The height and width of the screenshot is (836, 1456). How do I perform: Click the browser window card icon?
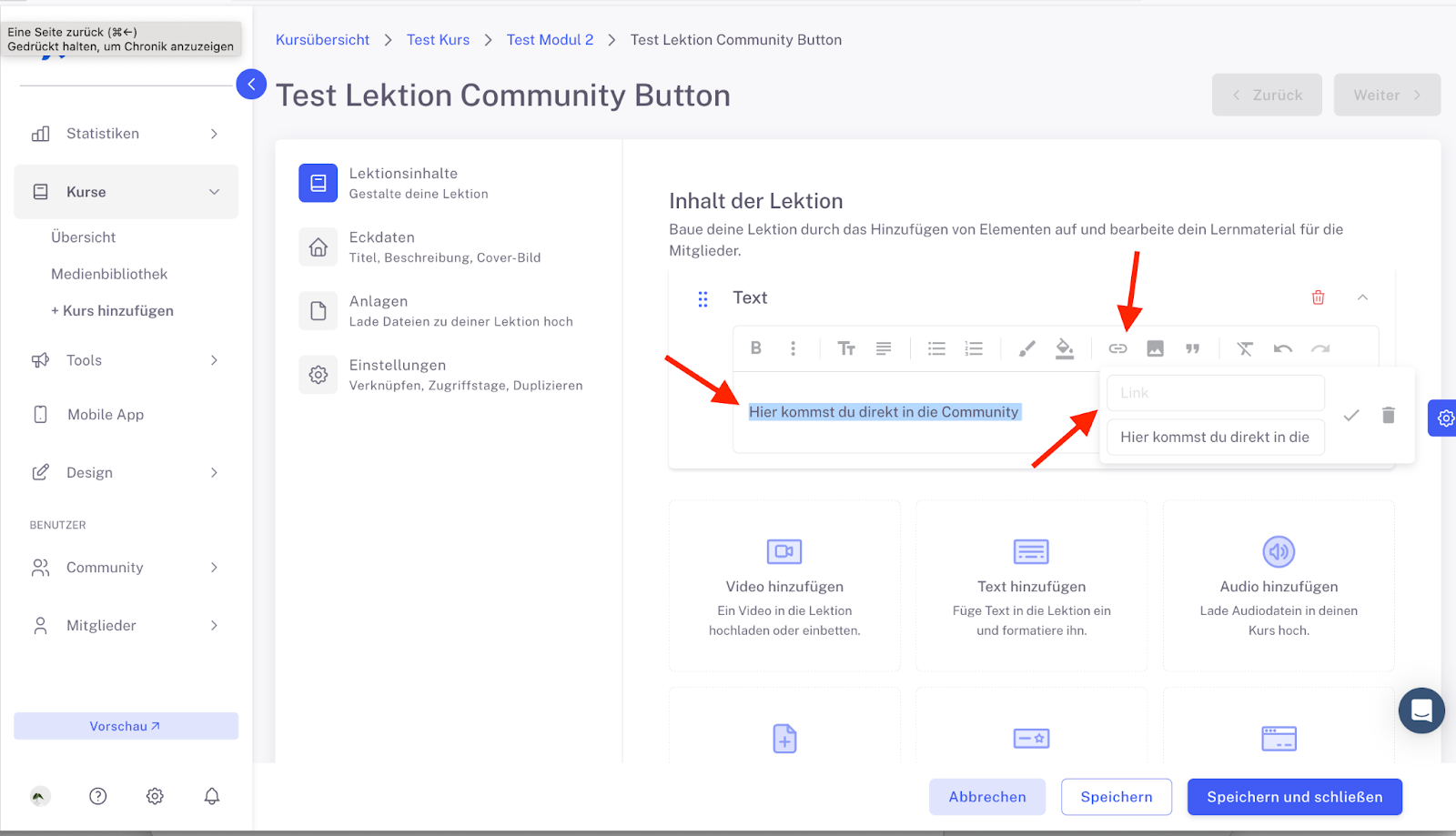pos(1279,739)
